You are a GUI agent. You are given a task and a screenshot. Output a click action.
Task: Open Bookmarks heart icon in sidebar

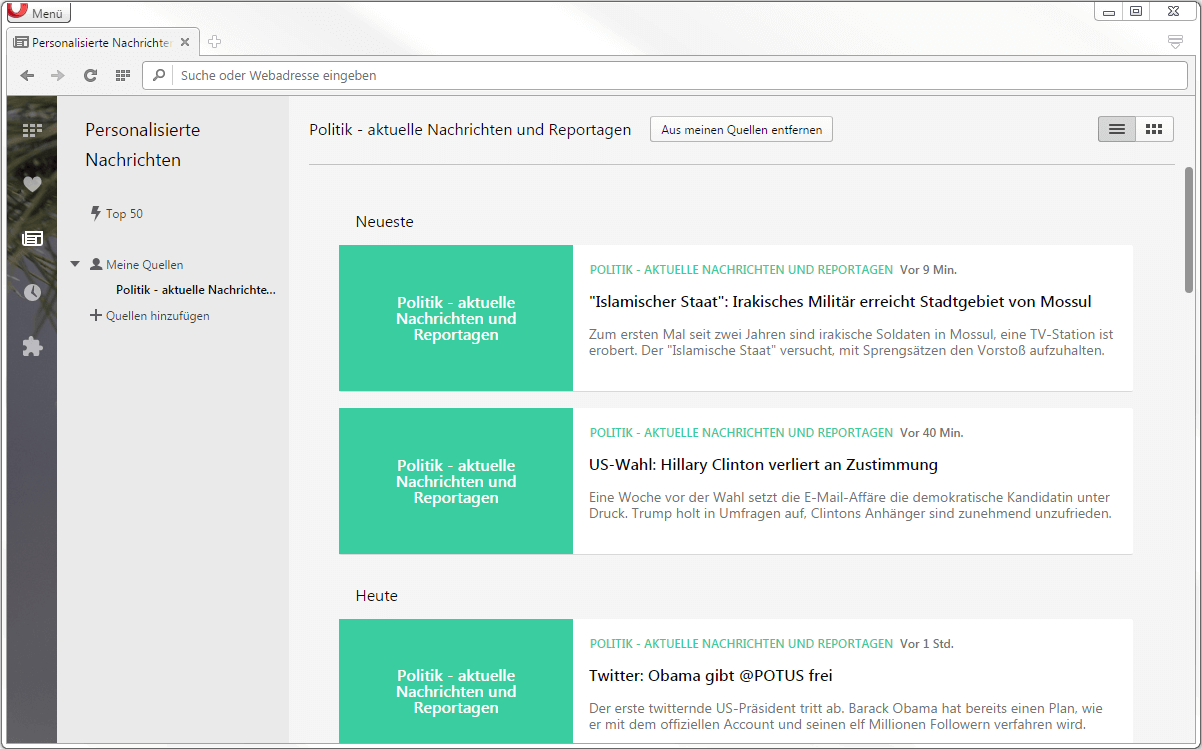pos(32,184)
